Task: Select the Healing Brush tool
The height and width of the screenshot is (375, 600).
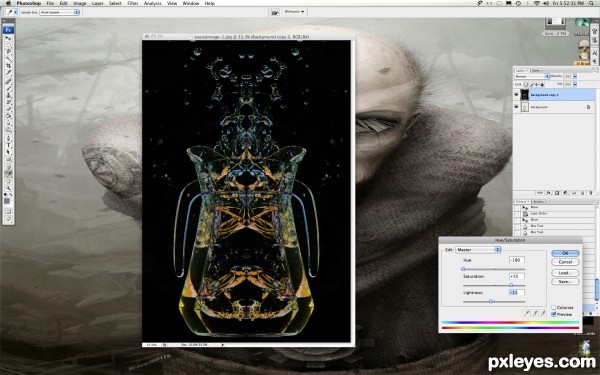Action: [x=8, y=81]
